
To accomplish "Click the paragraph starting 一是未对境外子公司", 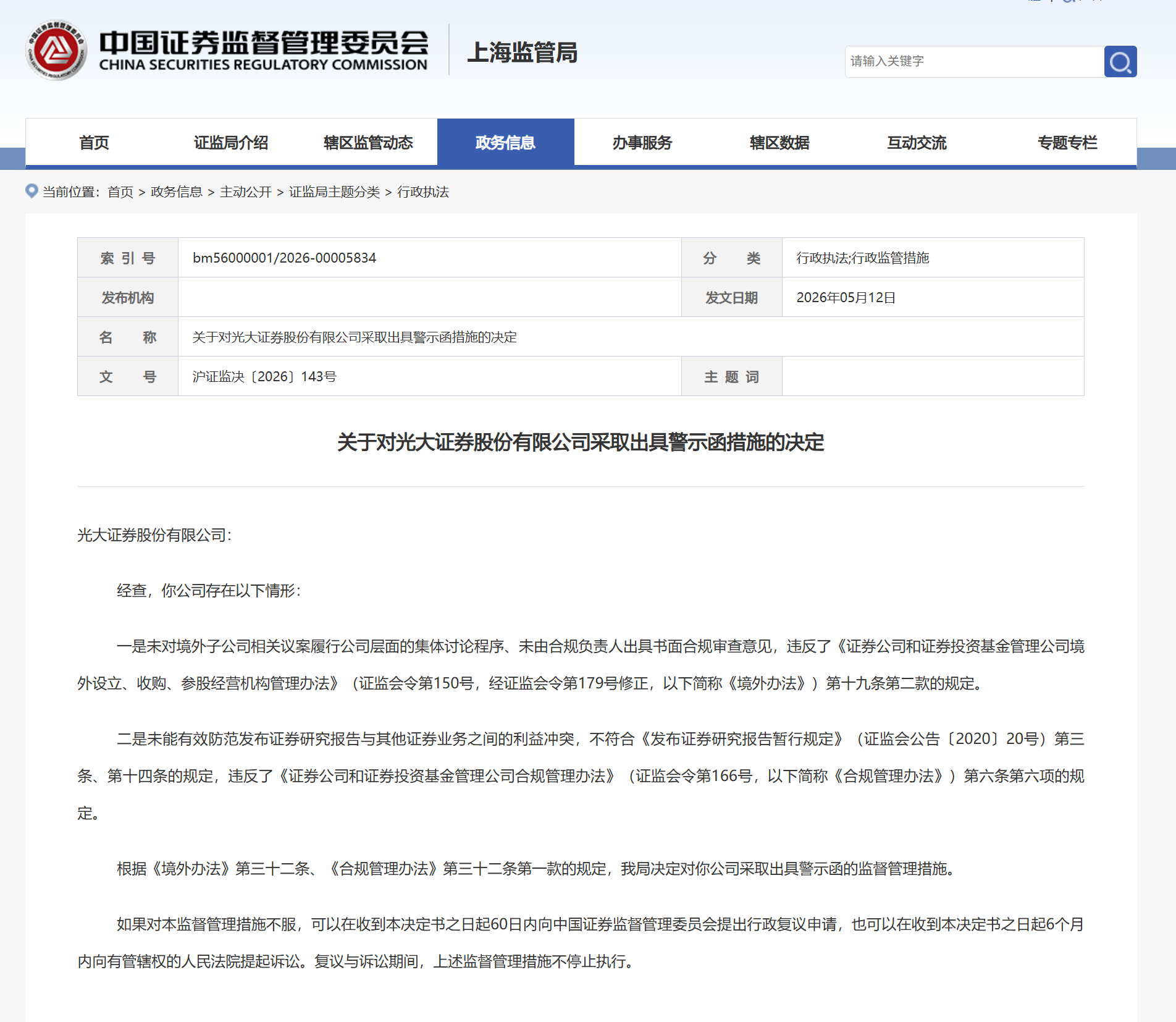I will (581, 665).
